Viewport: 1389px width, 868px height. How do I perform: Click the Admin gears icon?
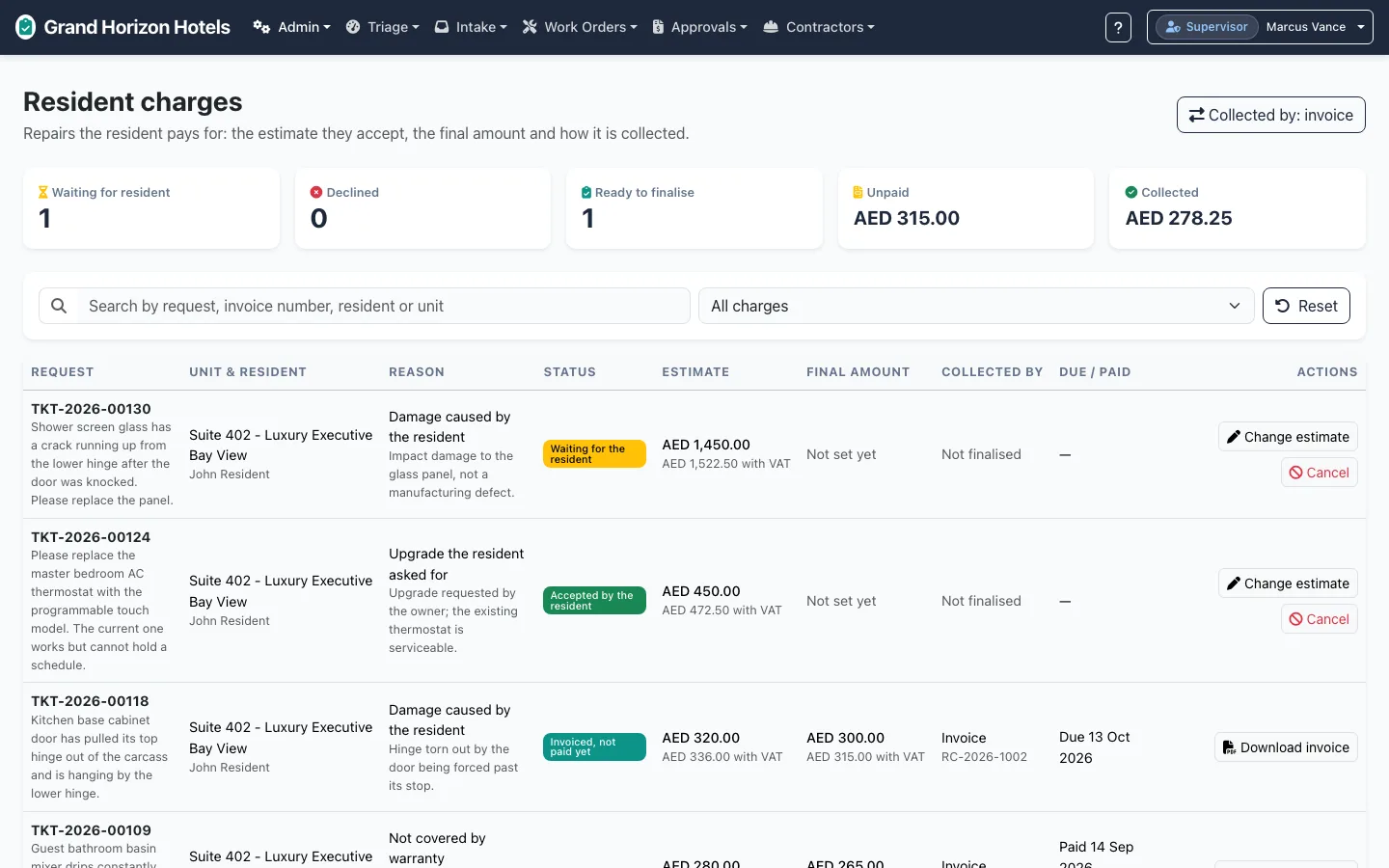click(261, 27)
